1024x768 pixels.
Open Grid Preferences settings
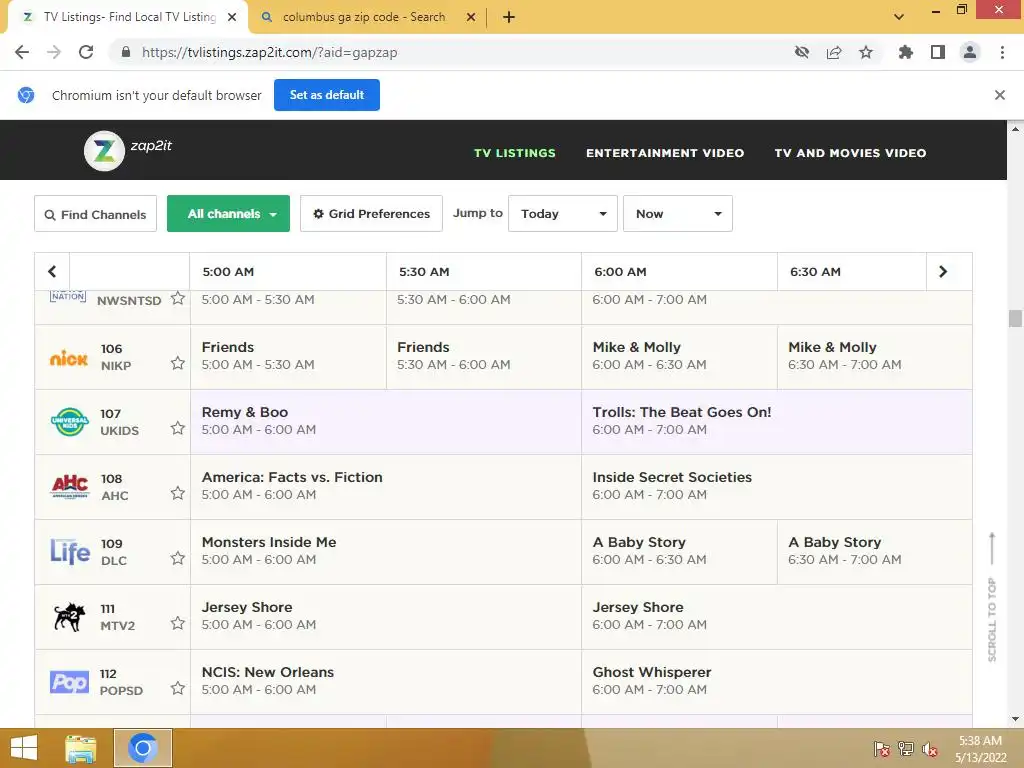pos(372,214)
